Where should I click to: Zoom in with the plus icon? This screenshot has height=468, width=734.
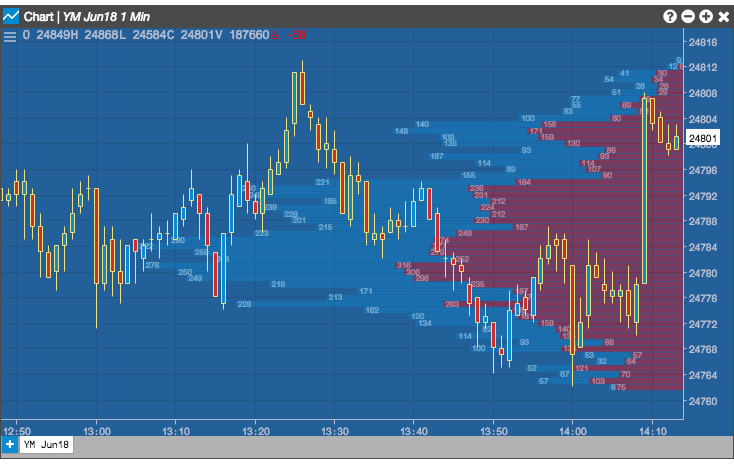coord(705,17)
